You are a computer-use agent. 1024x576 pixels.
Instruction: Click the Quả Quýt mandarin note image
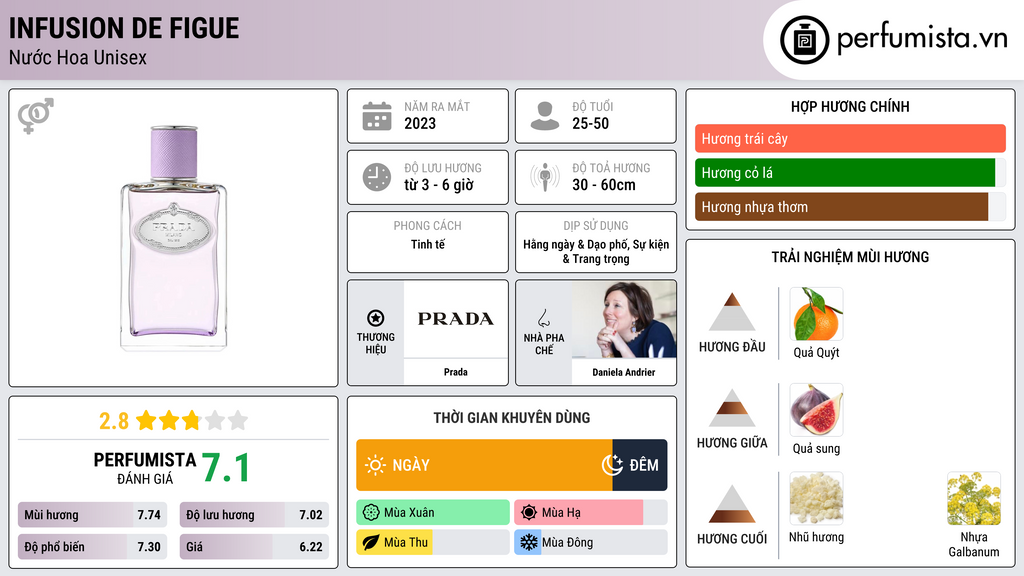(816, 314)
